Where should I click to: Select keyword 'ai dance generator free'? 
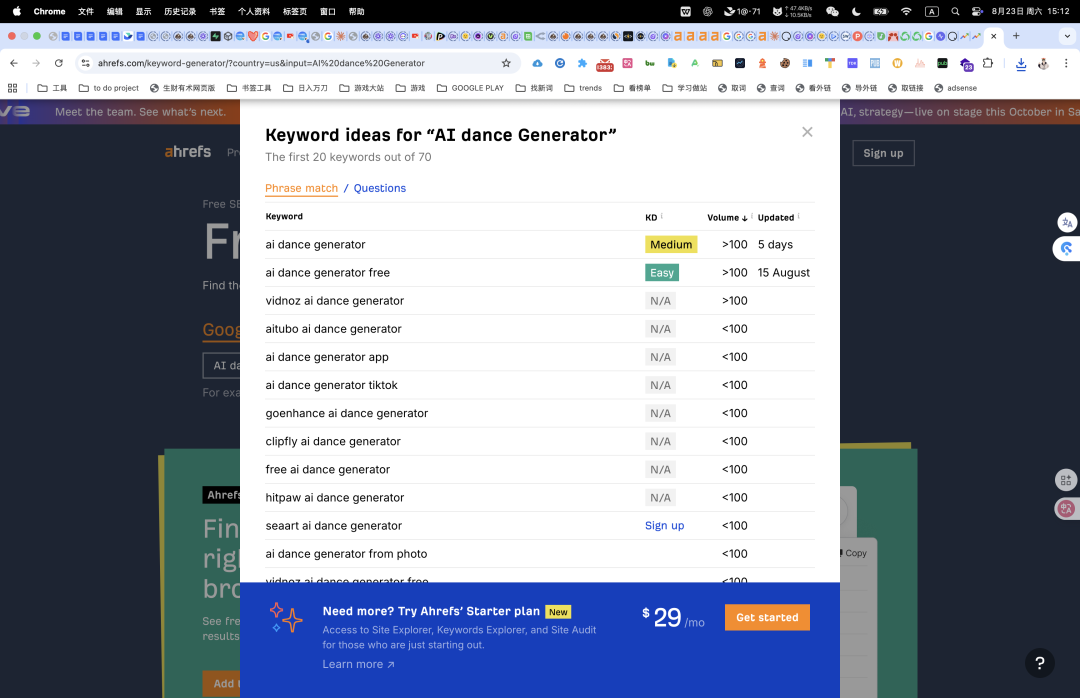click(x=327, y=273)
